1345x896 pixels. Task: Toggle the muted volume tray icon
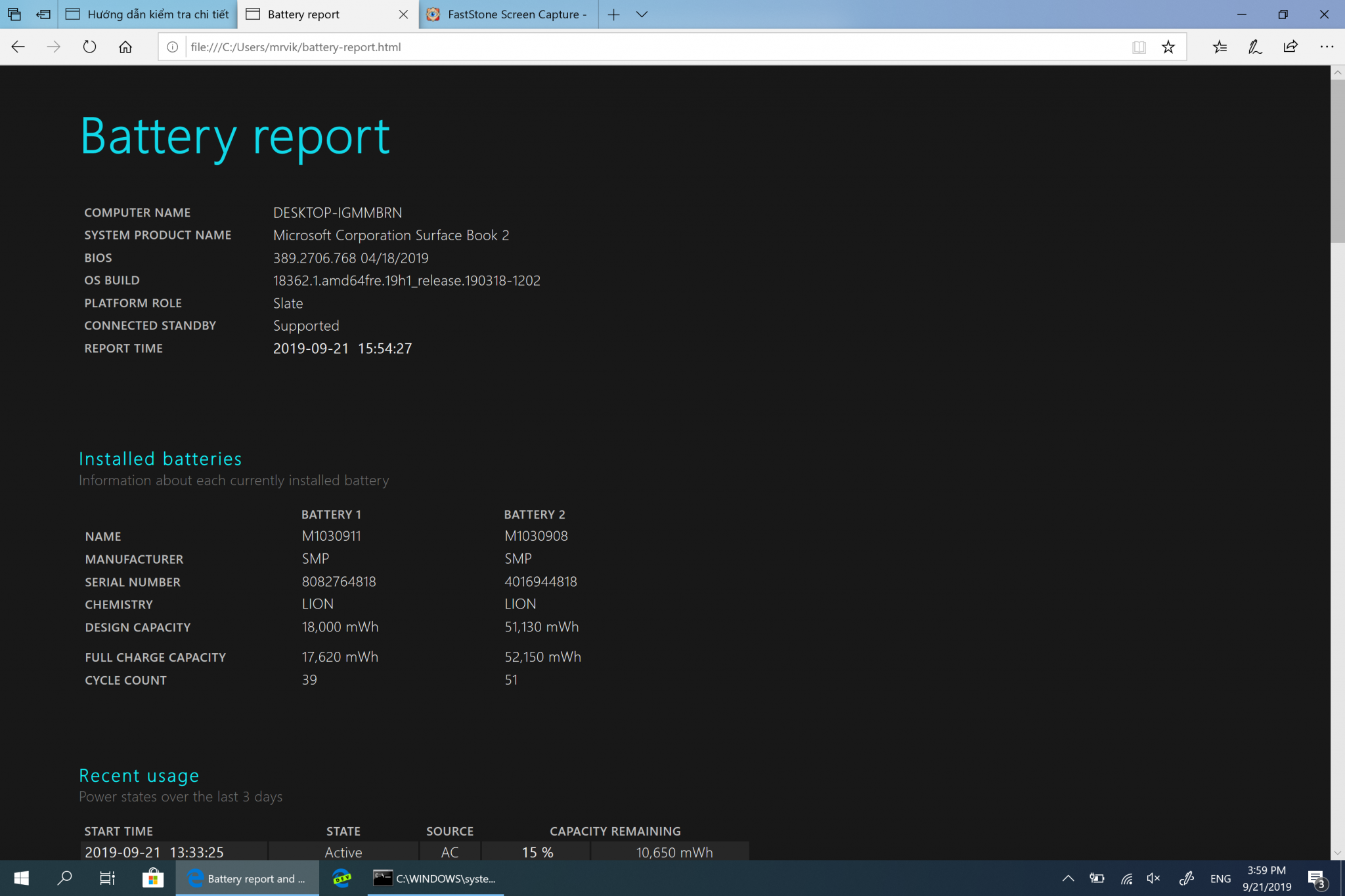click(1153, 878)
